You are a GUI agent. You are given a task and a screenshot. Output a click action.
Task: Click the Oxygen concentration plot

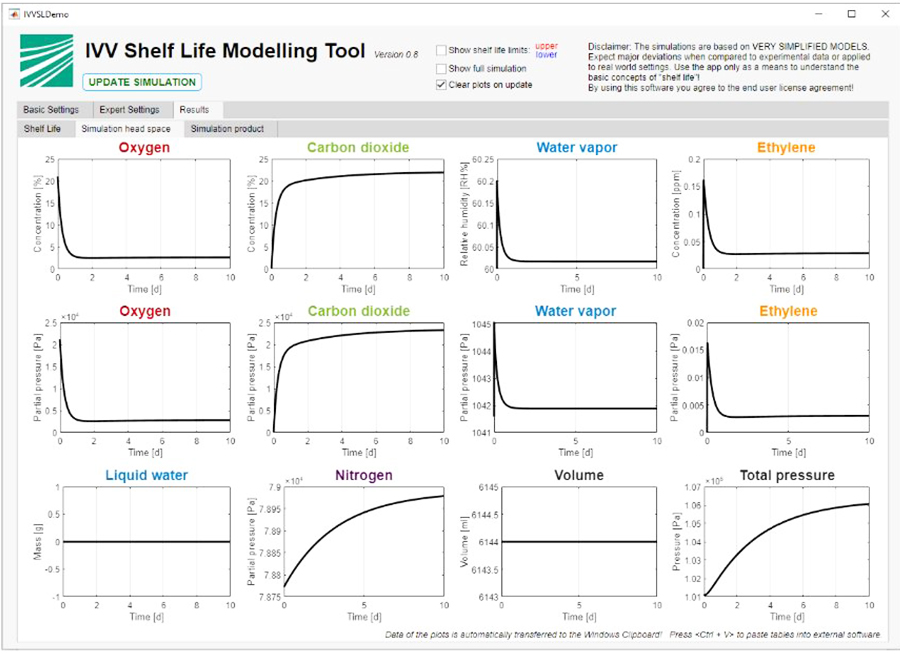pos(144,214)
